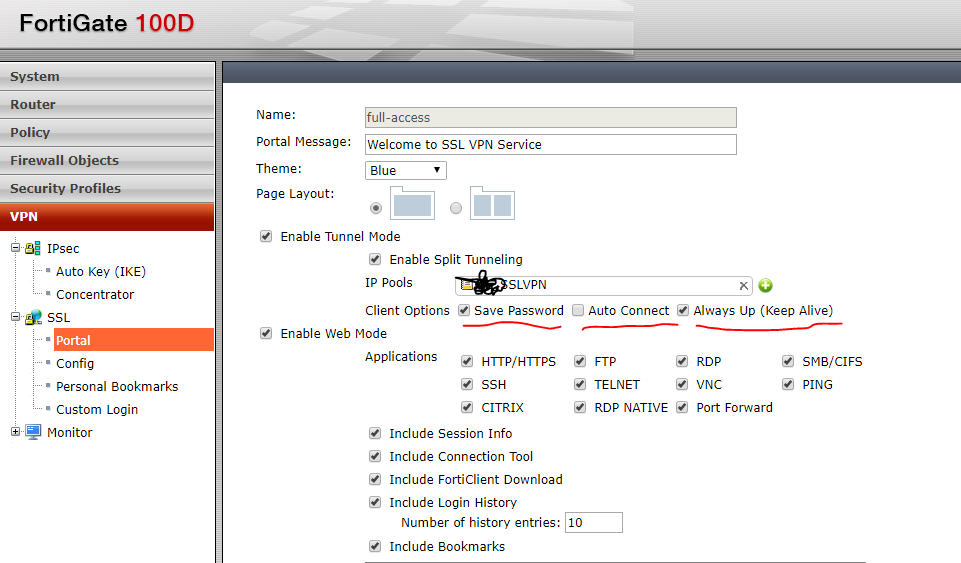Screen dimensions: 961x563
Task: Remove SSLVPN pool entry with X
Action: pyautogui.click(x=743, y=285)
